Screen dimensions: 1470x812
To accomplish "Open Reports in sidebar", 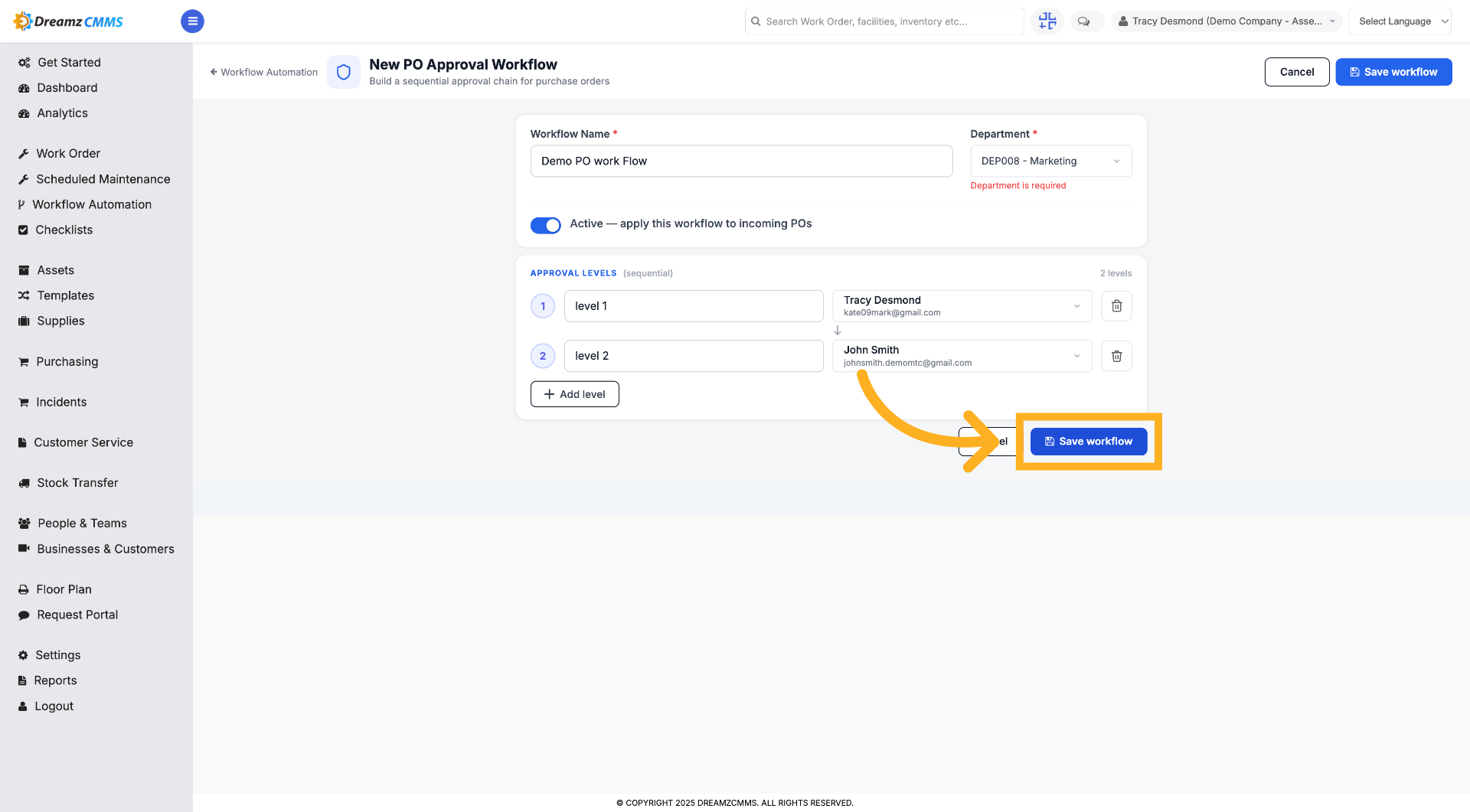I will pos(55,680).
